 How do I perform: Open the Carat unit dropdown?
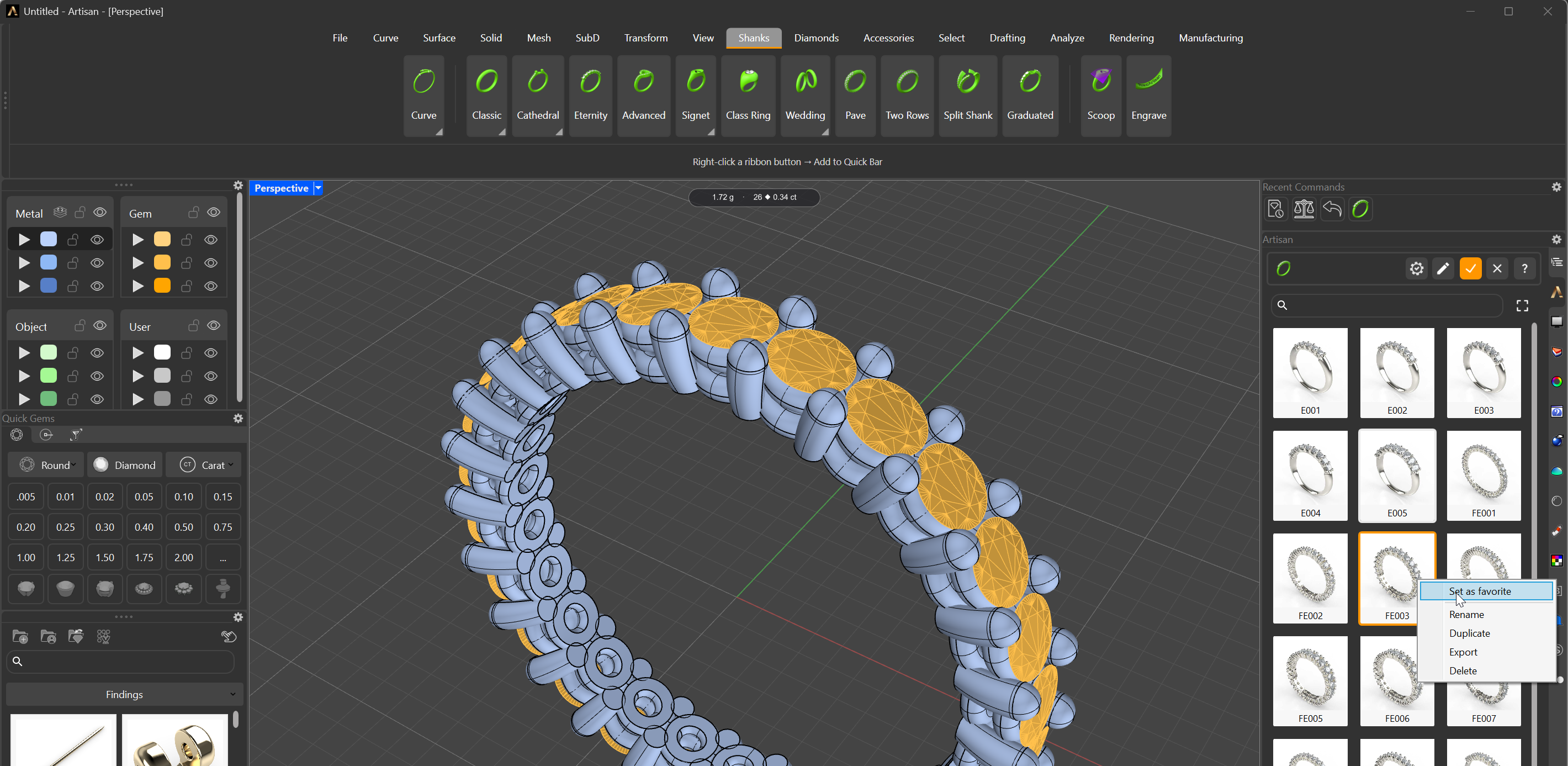pyautogui.click(x=203, y=465)
